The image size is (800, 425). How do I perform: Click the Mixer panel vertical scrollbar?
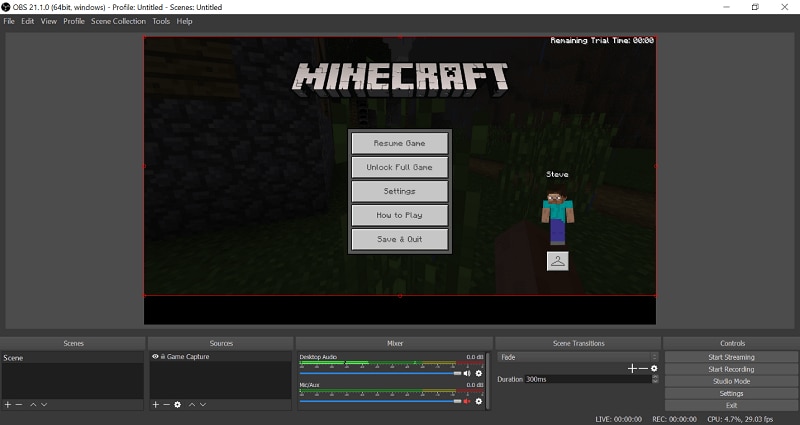(x=488, y=380)
